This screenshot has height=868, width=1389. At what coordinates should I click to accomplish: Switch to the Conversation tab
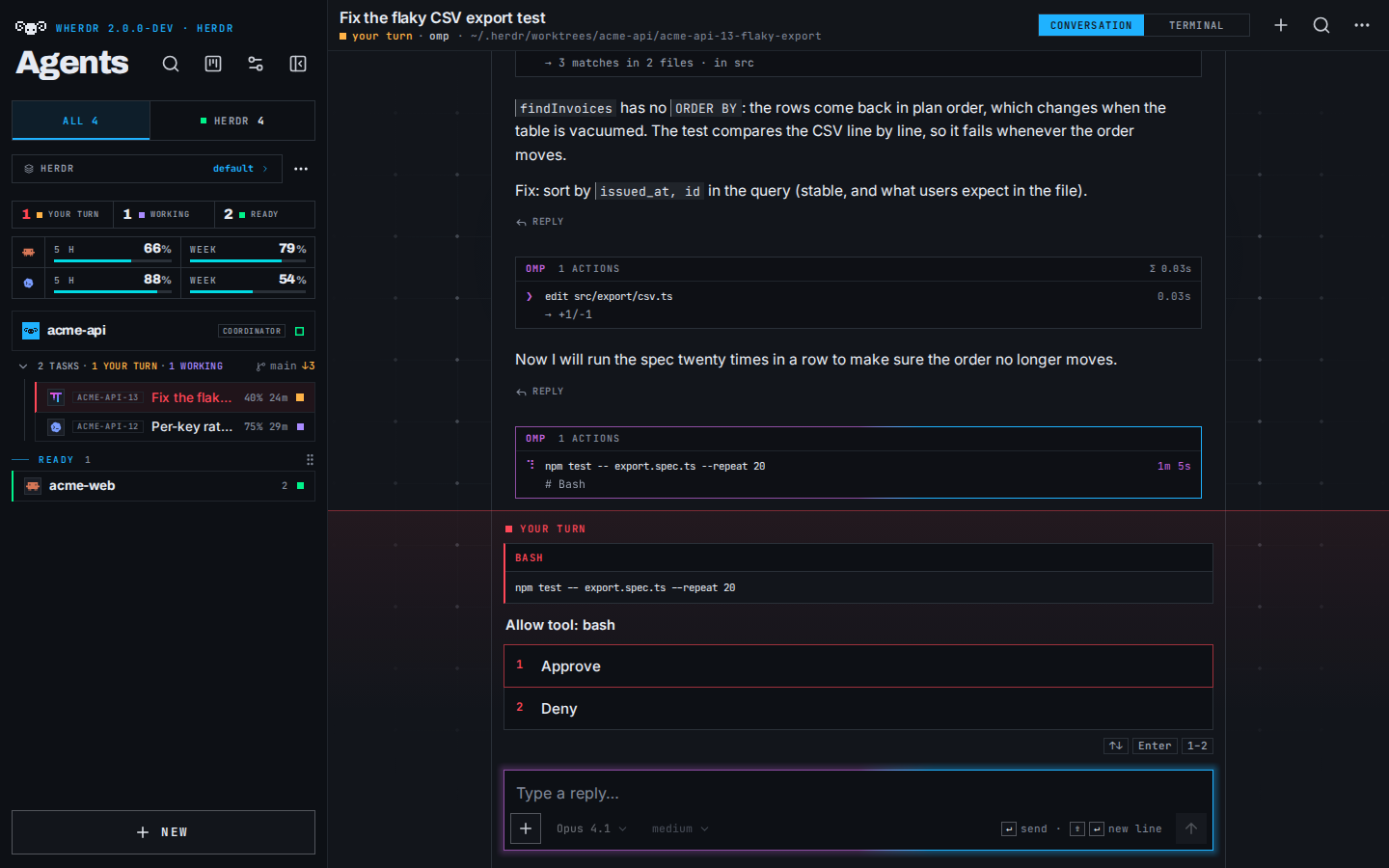pos(1091,25)
